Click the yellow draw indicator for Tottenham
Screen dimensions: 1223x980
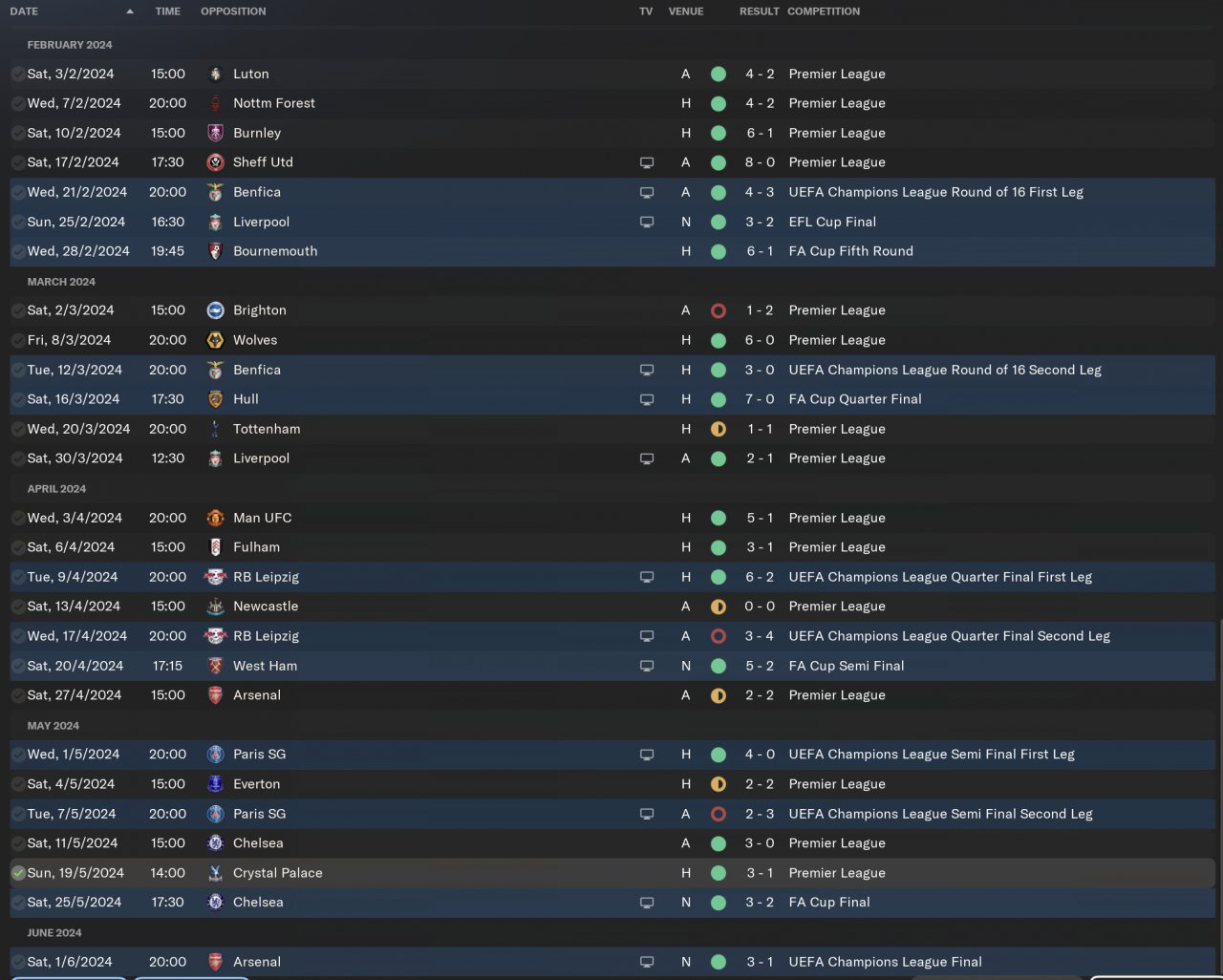click(x=719, y=429)
